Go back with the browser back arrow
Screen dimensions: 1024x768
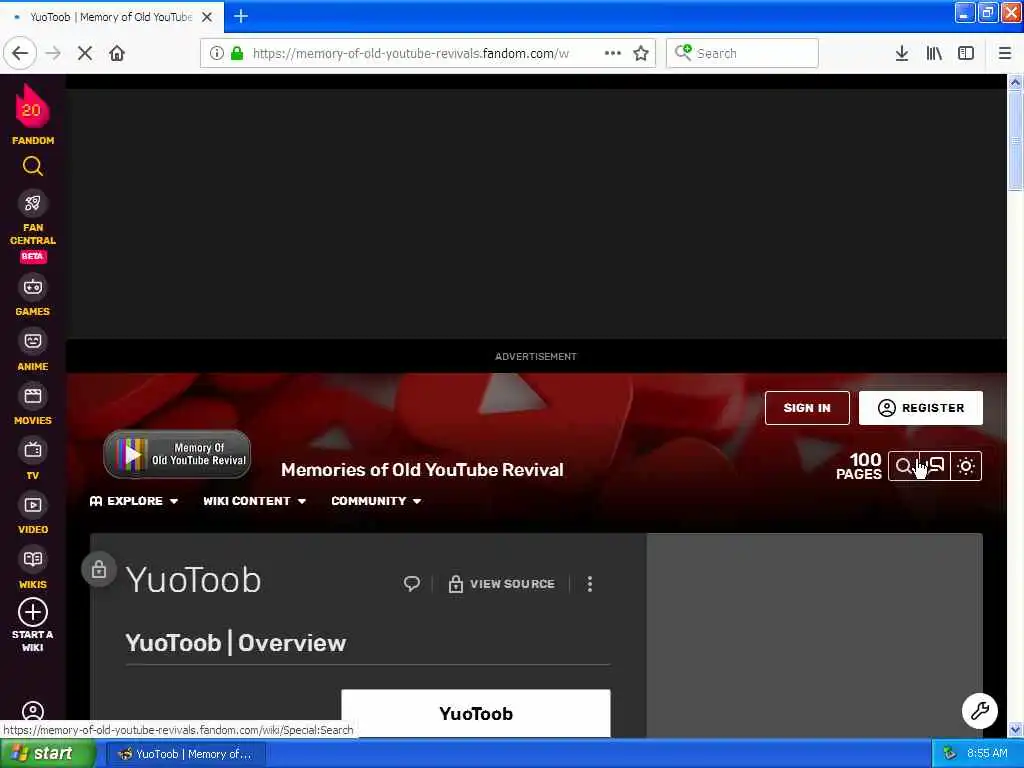point(20,53)
